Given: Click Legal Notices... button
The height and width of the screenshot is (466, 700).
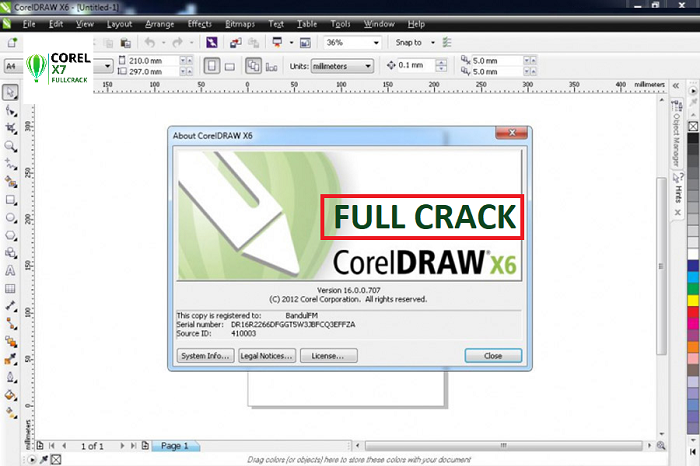Looking at the screenshot, I should 267,356.
